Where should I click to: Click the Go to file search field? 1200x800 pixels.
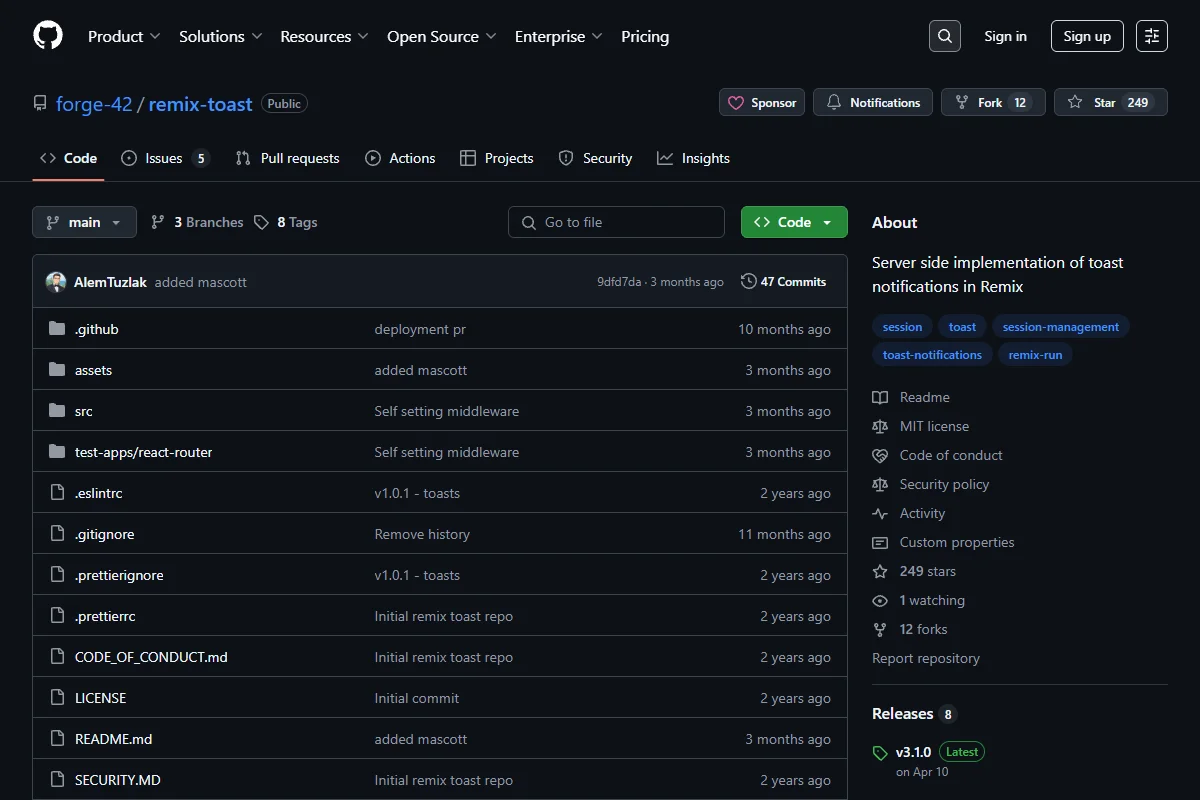[x=616, y=222]
